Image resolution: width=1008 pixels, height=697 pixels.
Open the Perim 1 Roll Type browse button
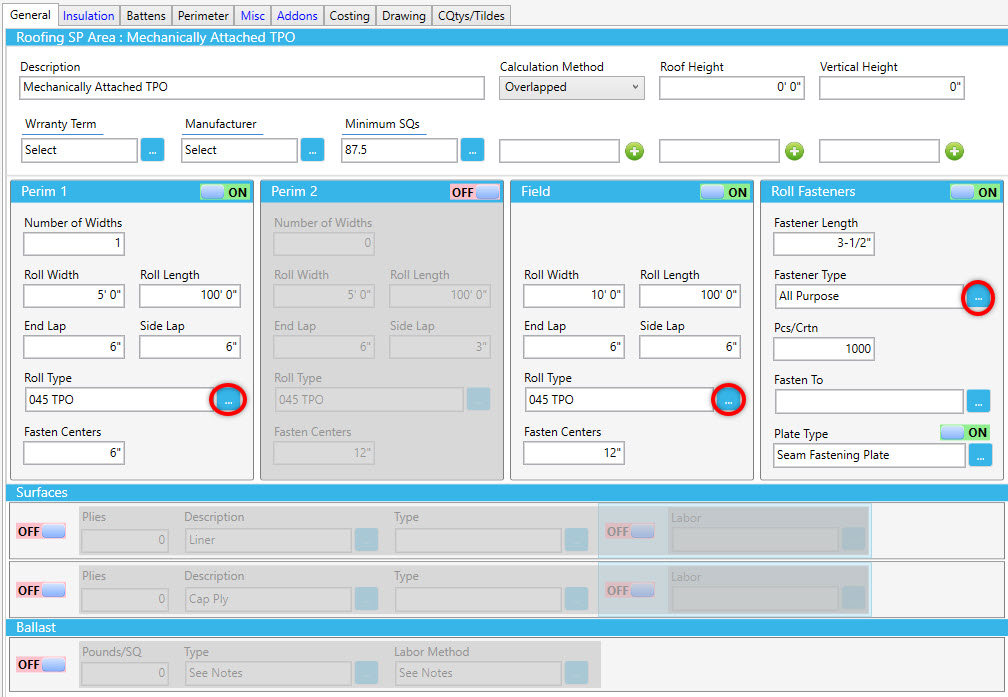[228, 400]
